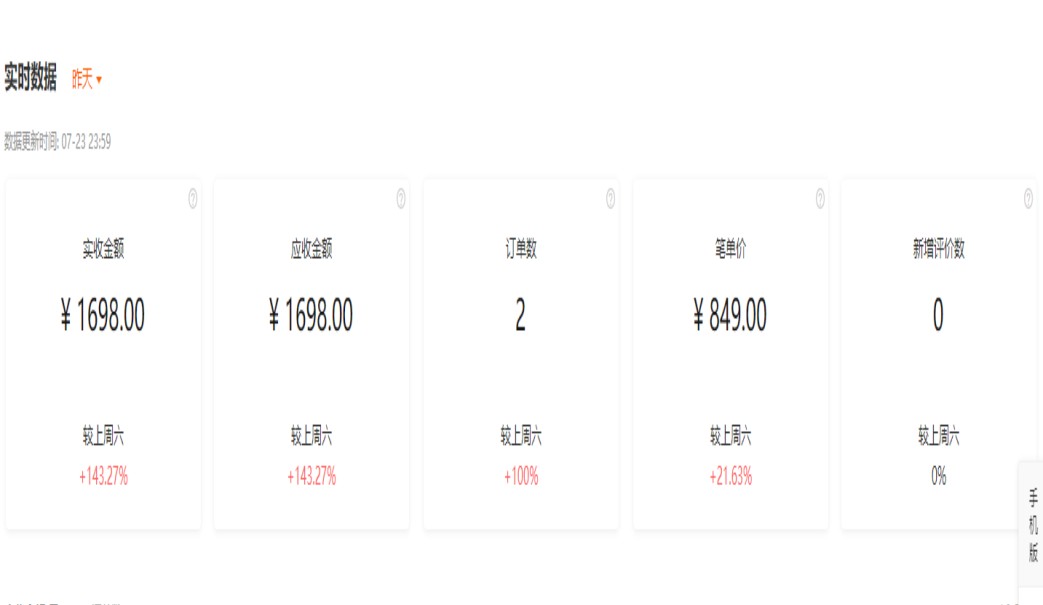Image resolution: width=1043 pixels, height=605 pixels.
Task: Open the help tooltip on 应收金额 card
Action: [401, 199]
